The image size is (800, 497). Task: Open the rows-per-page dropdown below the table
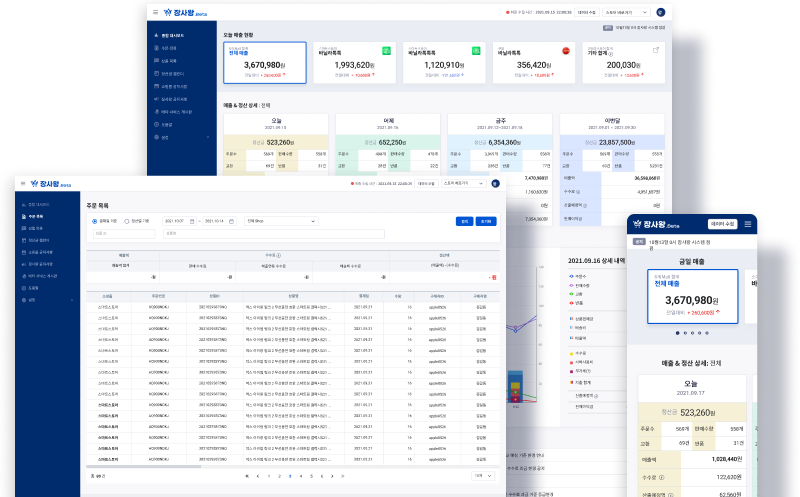483,476
